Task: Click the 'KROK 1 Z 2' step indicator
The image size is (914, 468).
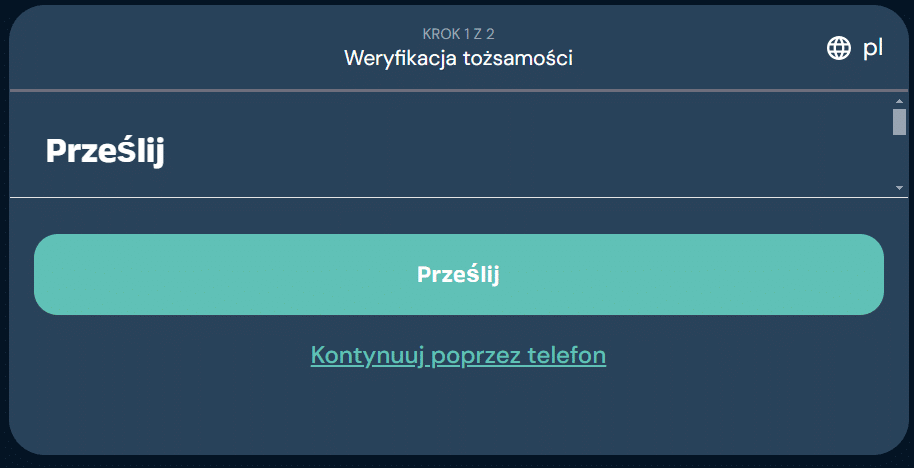Action: point(458,35)
